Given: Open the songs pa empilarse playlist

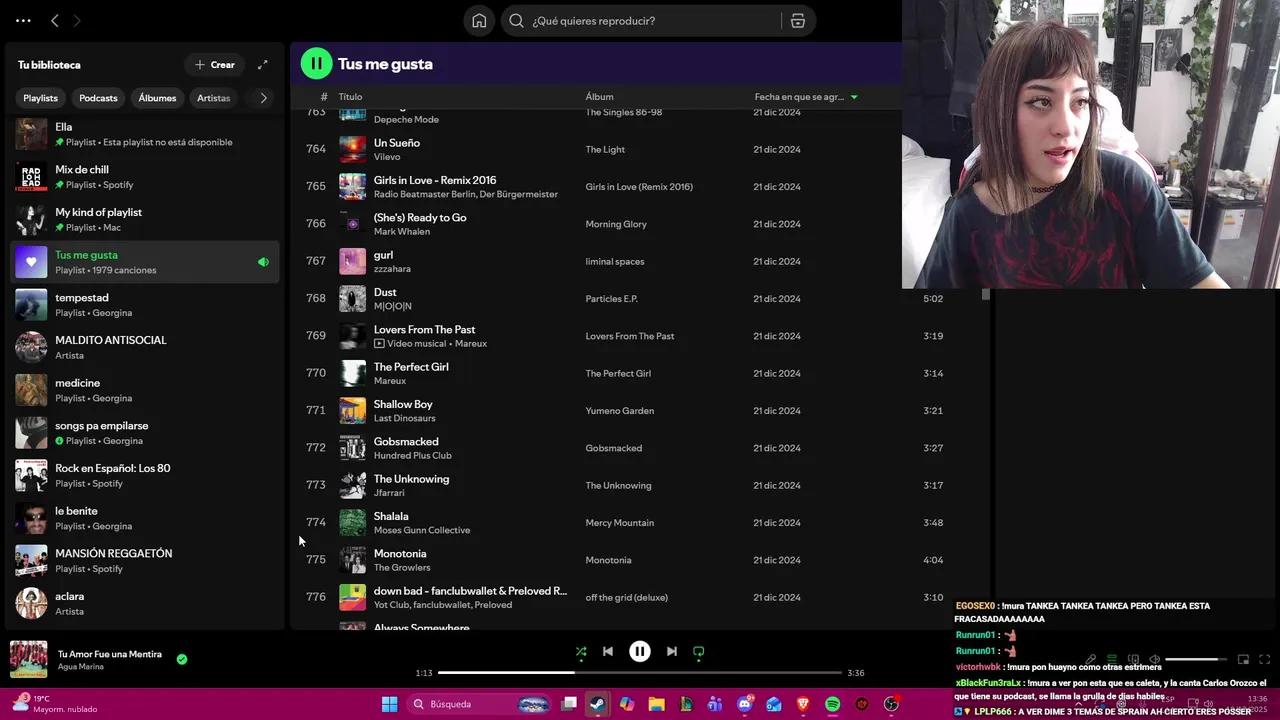Looking at the screenshot, I should (145, 433).
